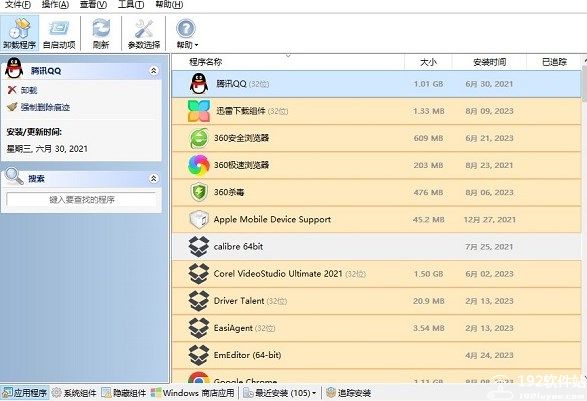Click the 360杀毒 name text
This screenshot has width=587, height=401.
[x=229, y=192]
